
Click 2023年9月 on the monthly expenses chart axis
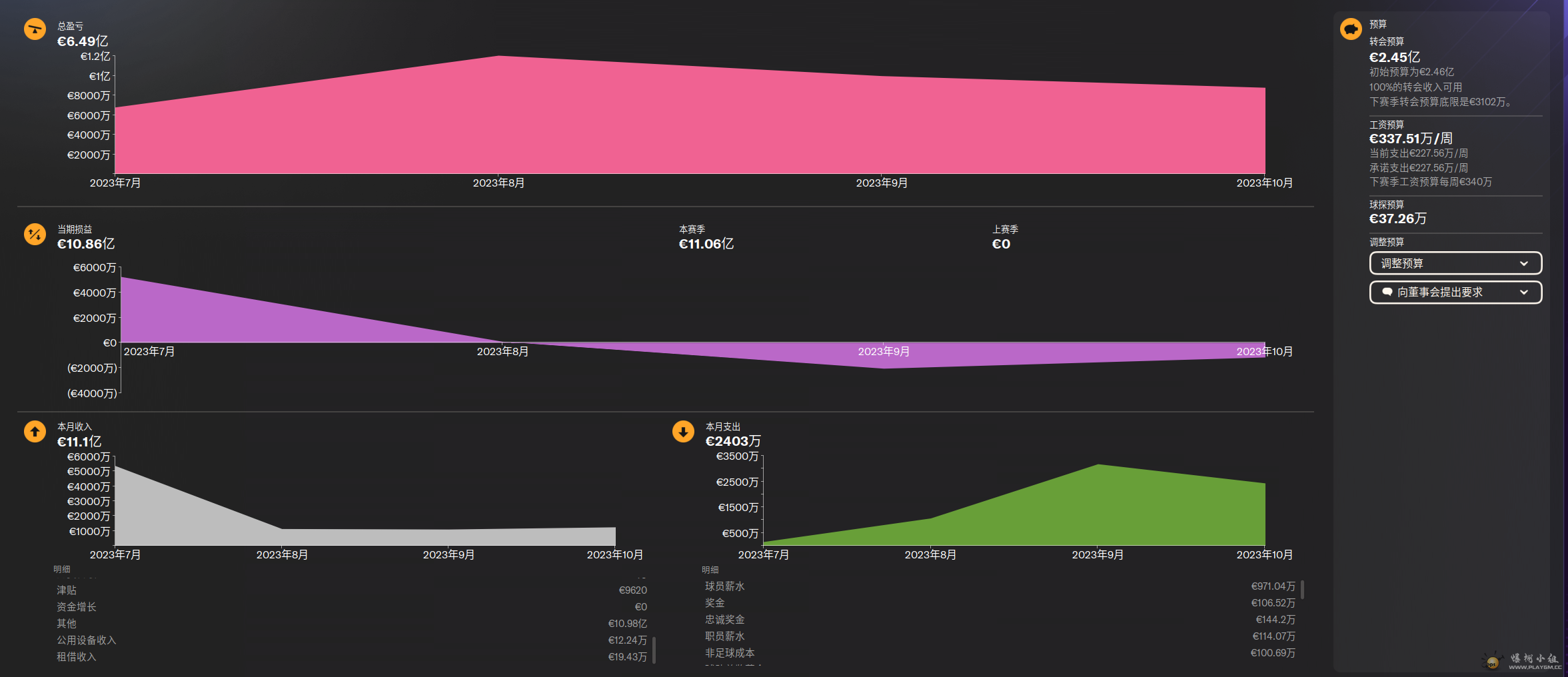1098,554
